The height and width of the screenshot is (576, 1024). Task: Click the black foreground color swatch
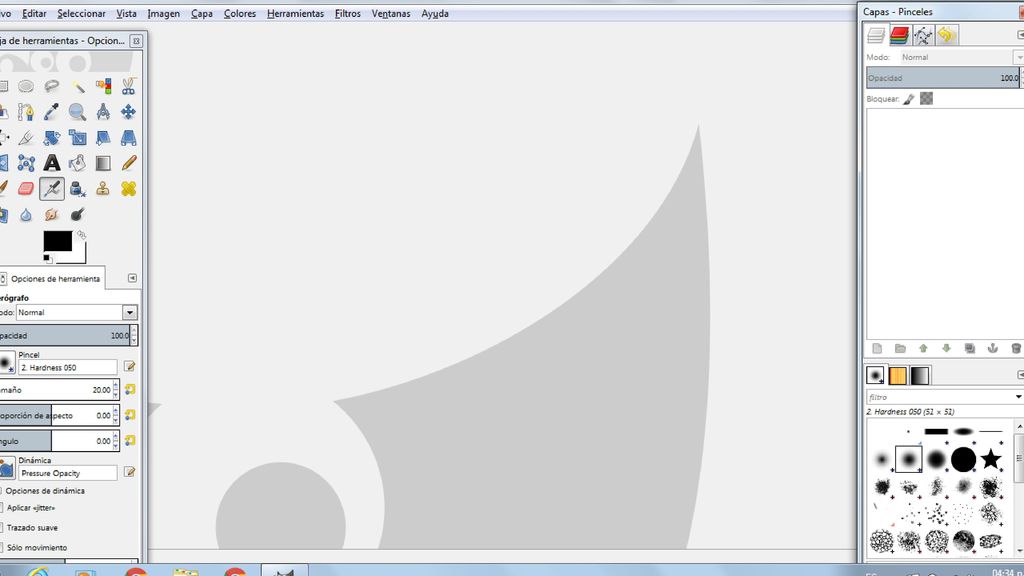[57, 241]
